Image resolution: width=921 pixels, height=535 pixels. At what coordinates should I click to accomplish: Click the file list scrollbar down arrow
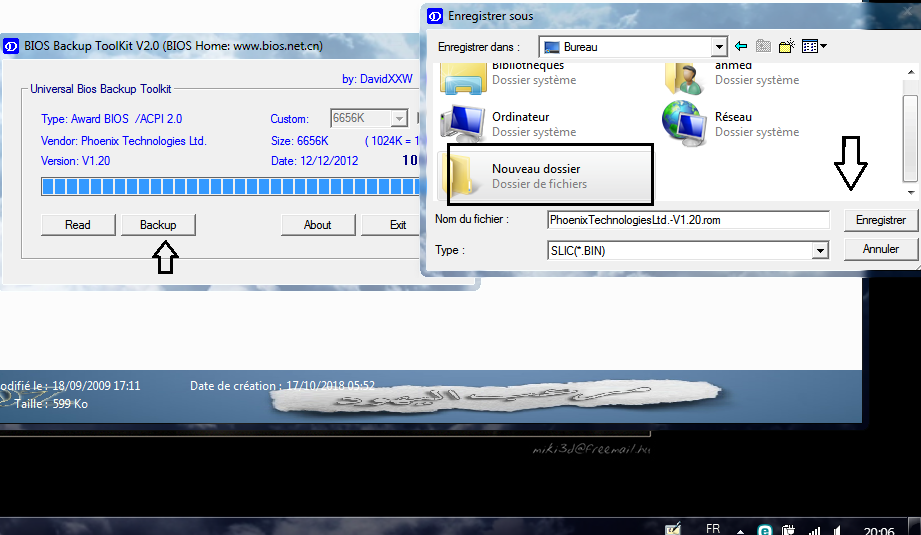click(x=910, y=193)
